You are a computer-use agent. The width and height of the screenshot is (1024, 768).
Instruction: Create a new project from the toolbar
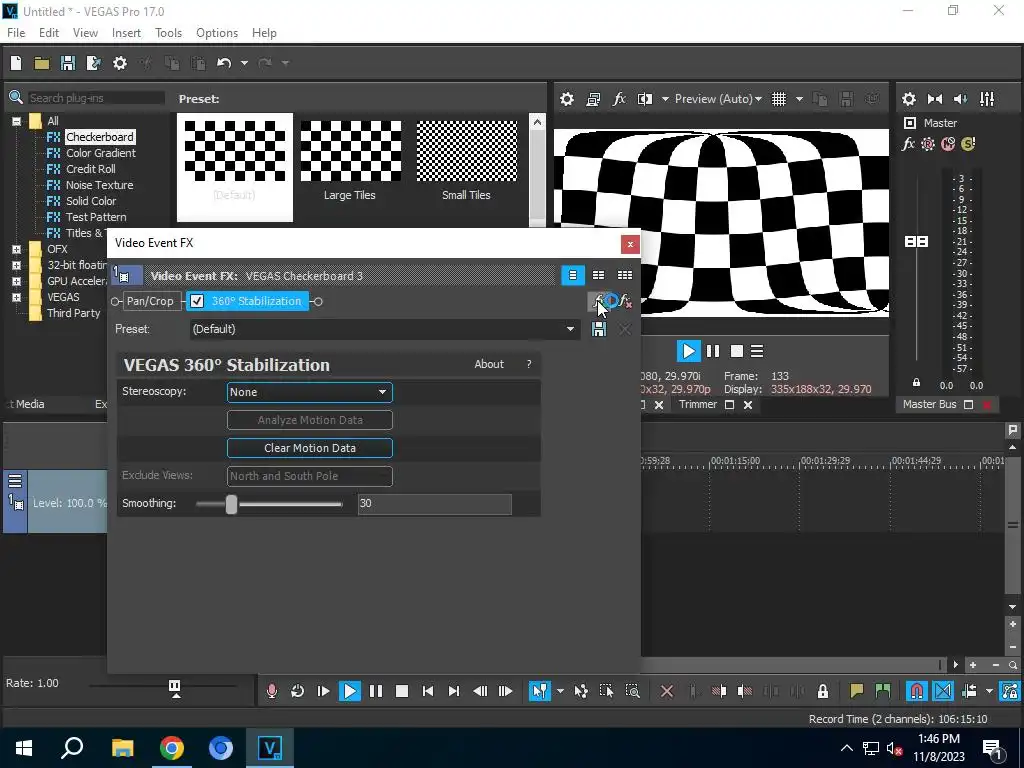click(x=16, y=63)
